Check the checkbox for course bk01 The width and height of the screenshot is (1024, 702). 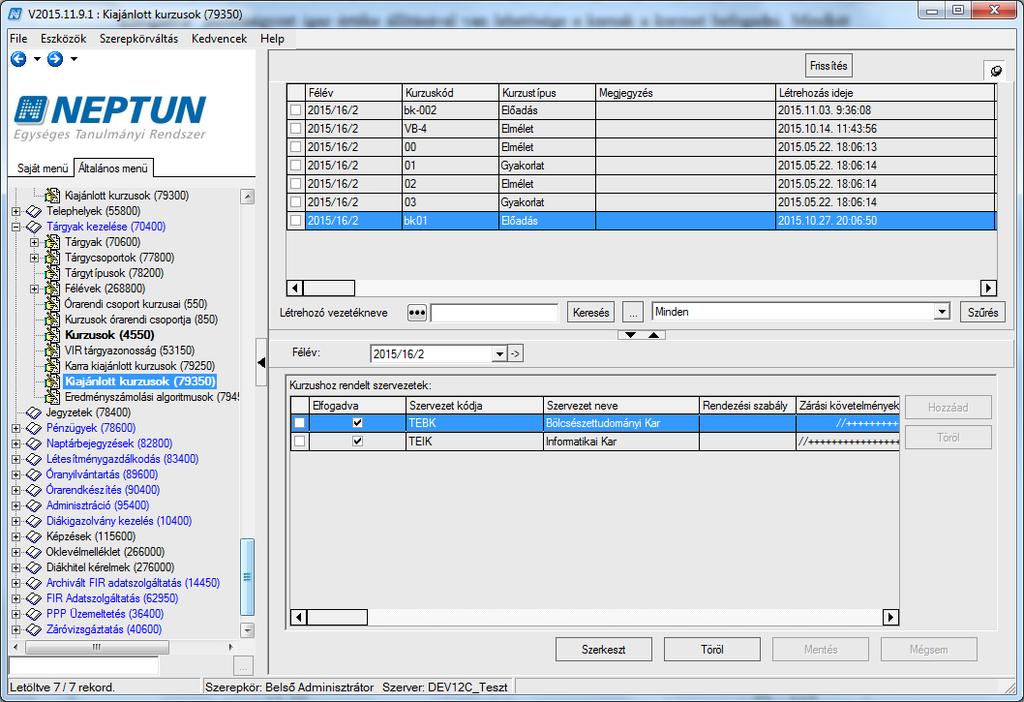(296, 221)
